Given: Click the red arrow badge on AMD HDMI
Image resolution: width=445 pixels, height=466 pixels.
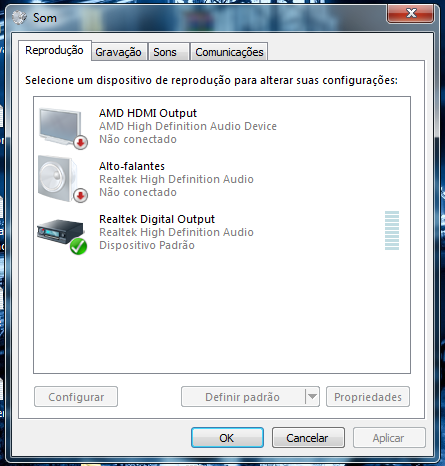Looking at the screenshot, I should tap(80, 143).
